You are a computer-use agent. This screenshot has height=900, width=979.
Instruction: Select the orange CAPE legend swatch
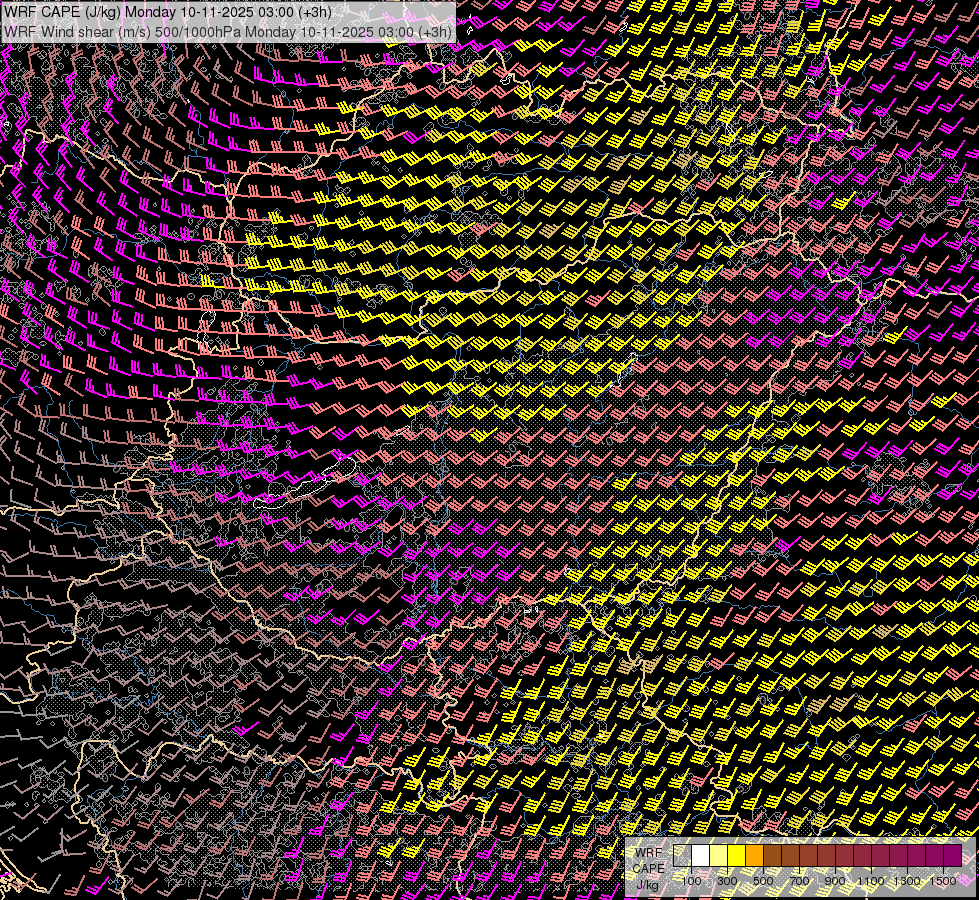tap(754, 855)
